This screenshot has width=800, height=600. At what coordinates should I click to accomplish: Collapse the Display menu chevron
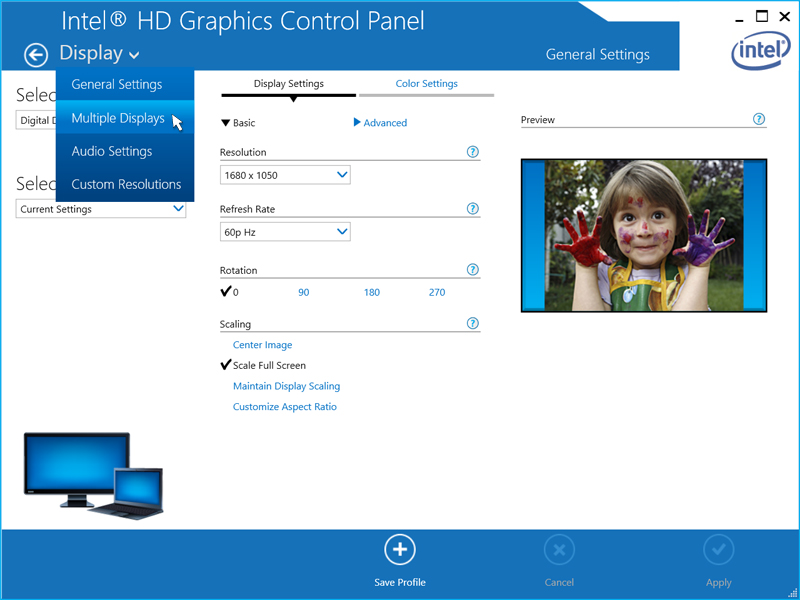click(134, 55)
